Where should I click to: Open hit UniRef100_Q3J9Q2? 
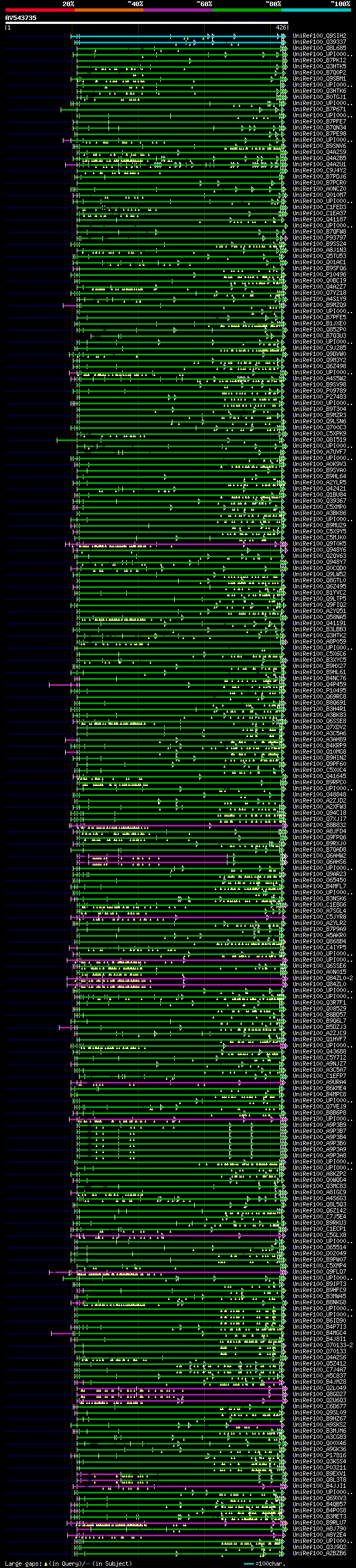pyautogui.click(x=319, y=1547)
